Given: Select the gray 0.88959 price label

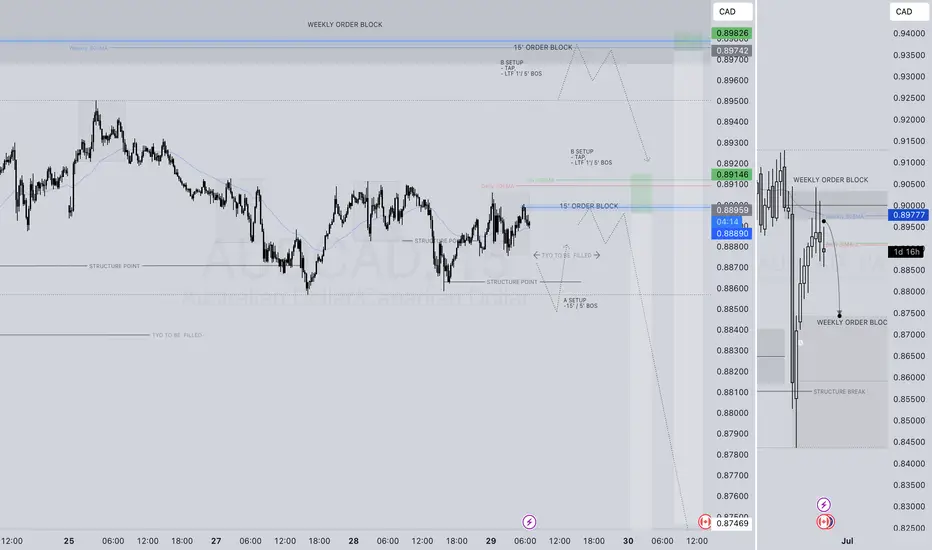Looking at the screenshot, I should (x=732, y=210).
